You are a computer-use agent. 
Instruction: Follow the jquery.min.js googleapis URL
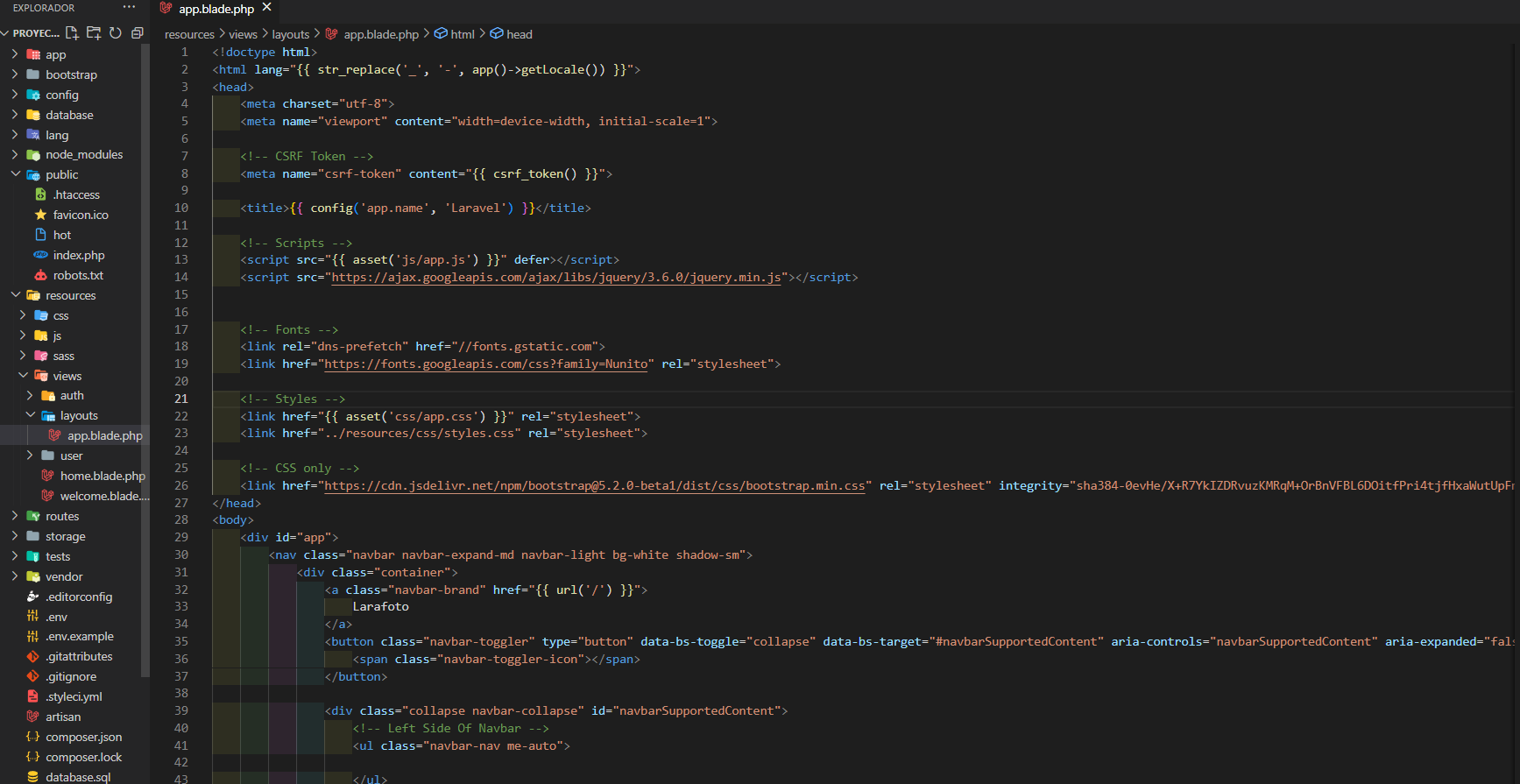tap(556, 277)
